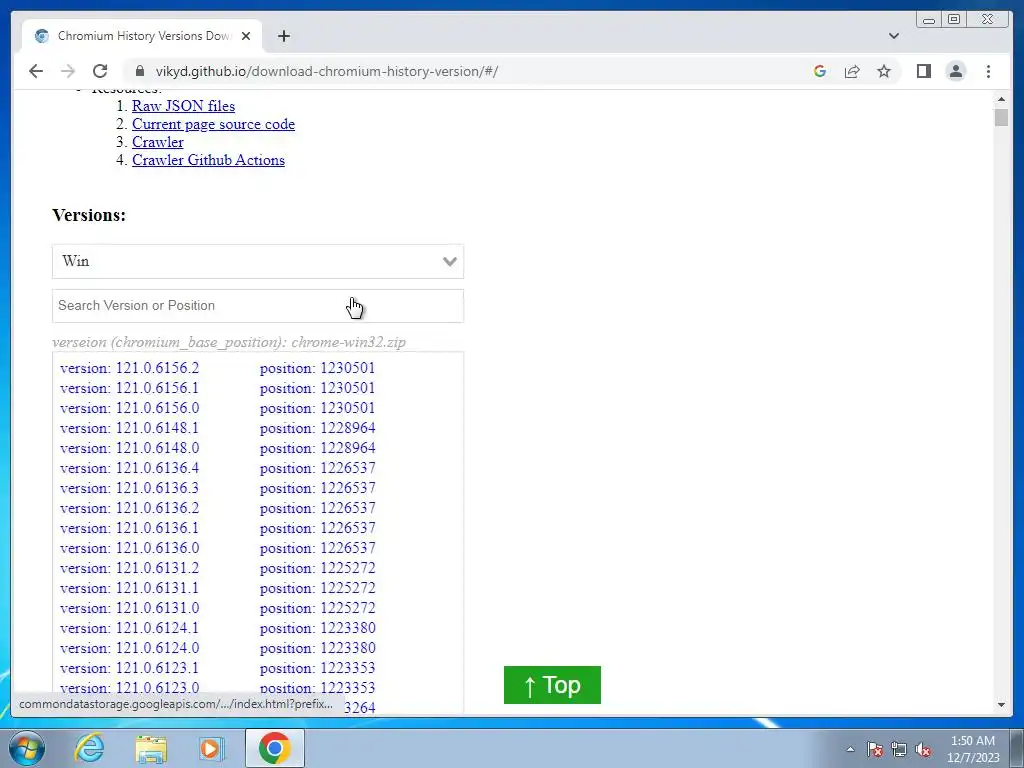Open the Raw JSON files link

(x=184, y=106)
